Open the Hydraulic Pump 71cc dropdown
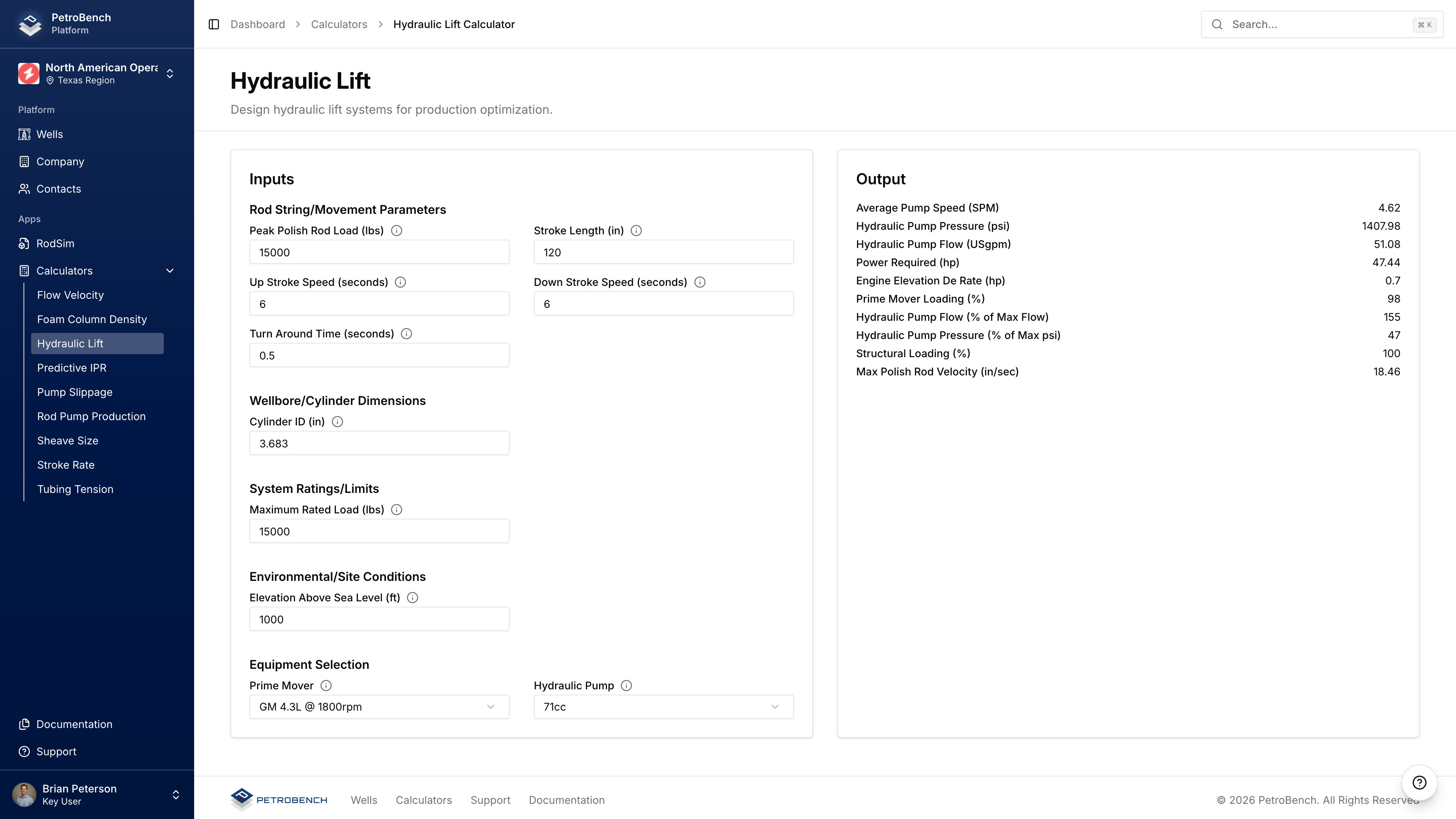This screenshot has height=819, width=1456. [663, 707]
